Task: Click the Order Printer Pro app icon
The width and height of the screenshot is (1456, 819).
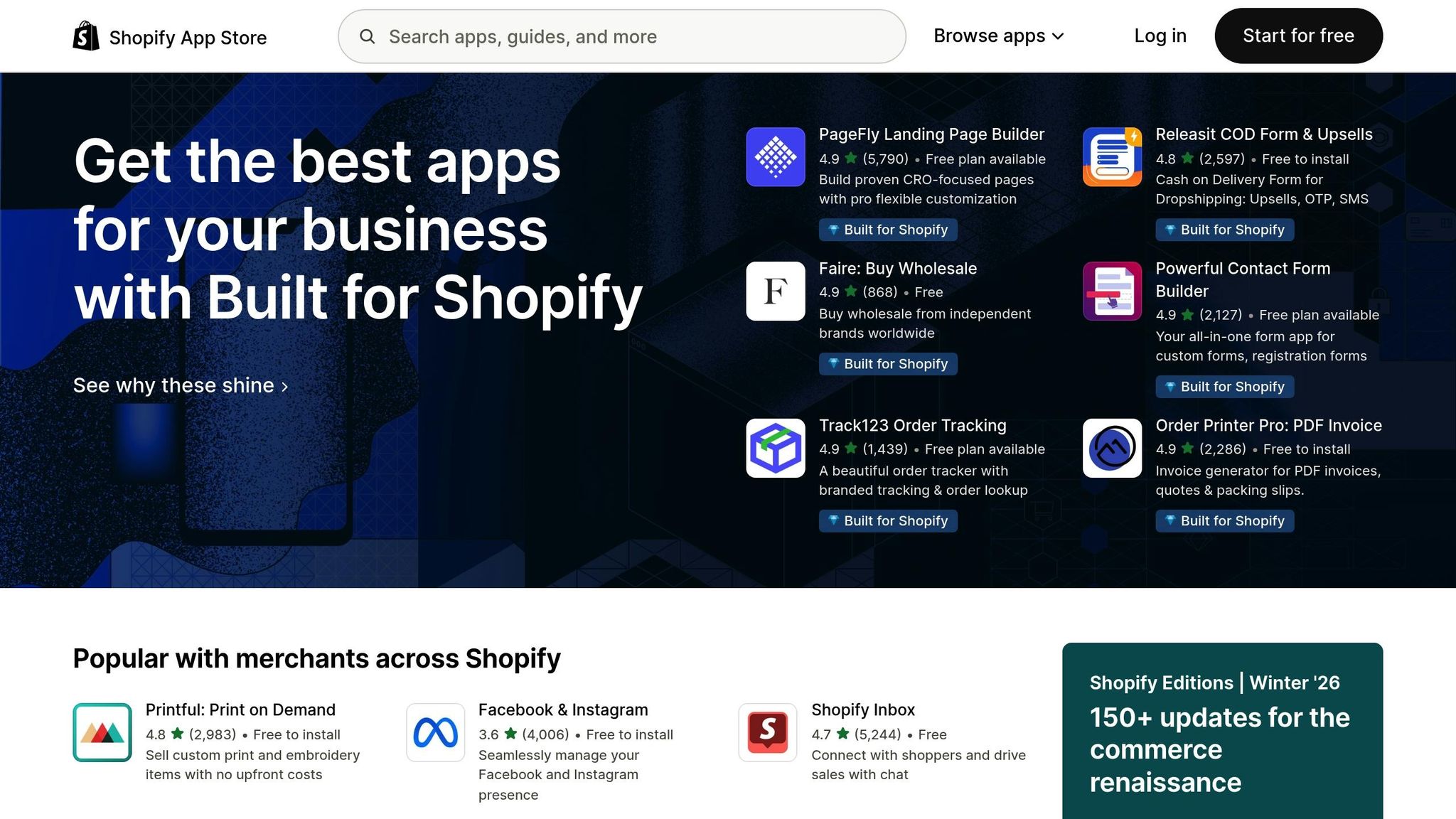Action: (x=1111, y=448)
